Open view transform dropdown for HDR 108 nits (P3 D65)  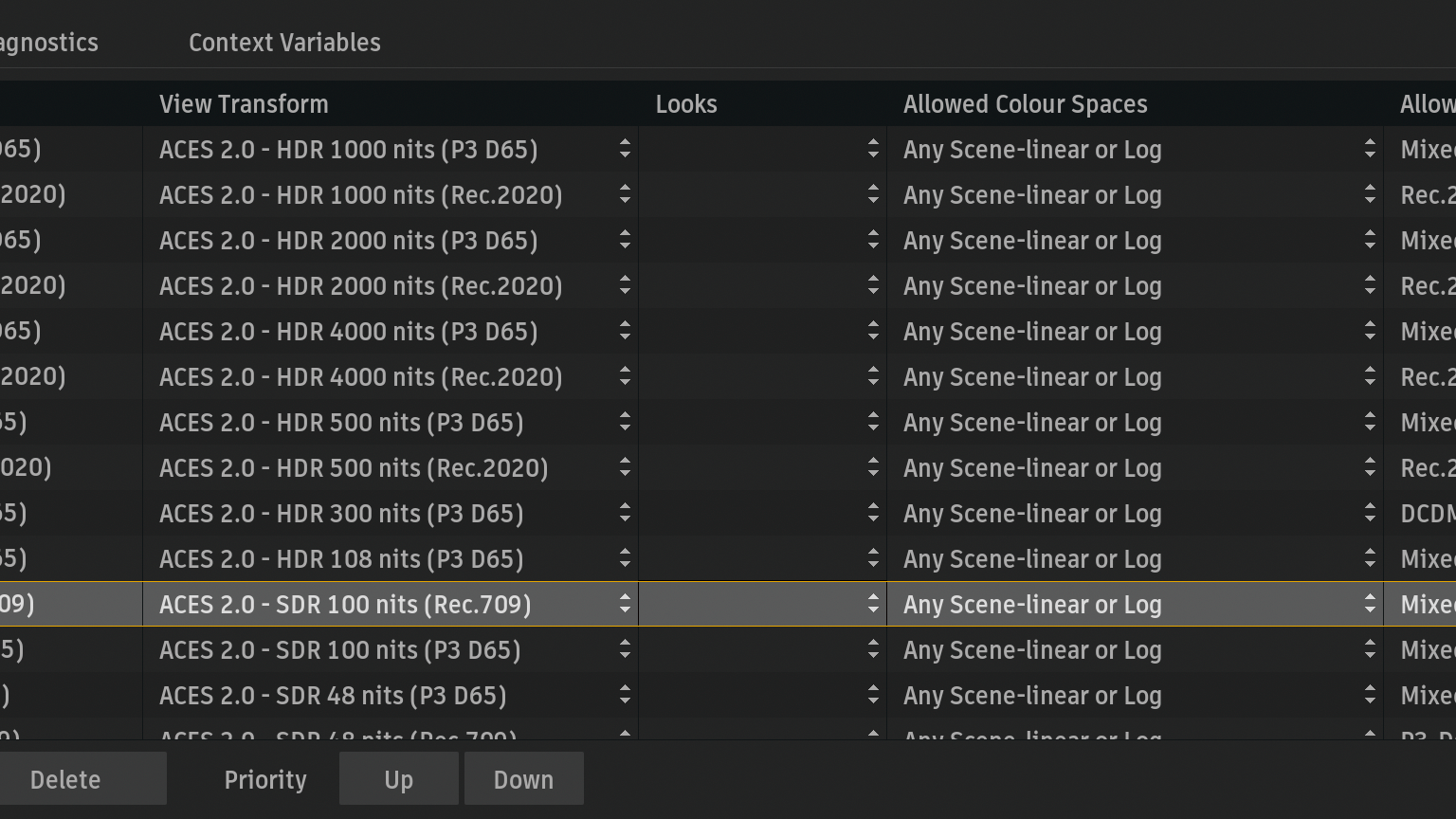click(x=391, y=559)
